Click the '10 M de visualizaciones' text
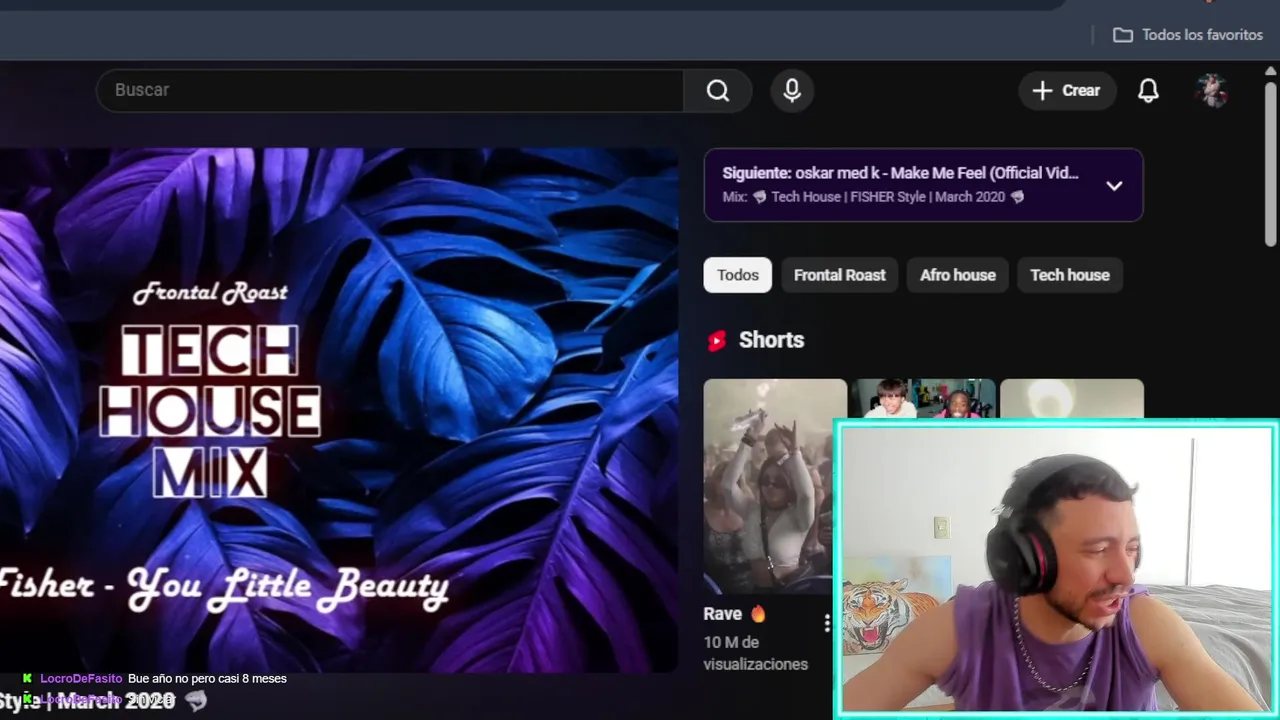The image size is (1280, 720). pos(755,653)
